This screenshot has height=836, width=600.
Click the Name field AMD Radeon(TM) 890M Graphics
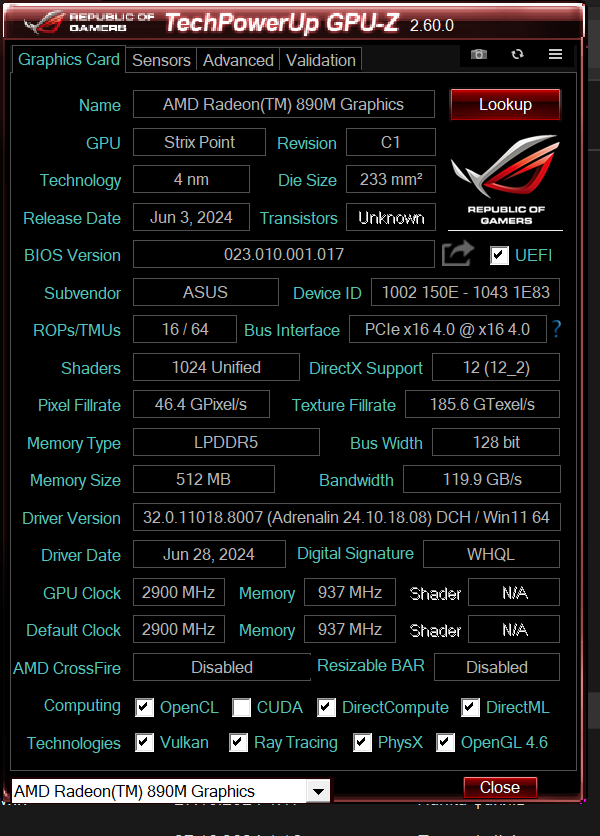click(x=284, y=104)
